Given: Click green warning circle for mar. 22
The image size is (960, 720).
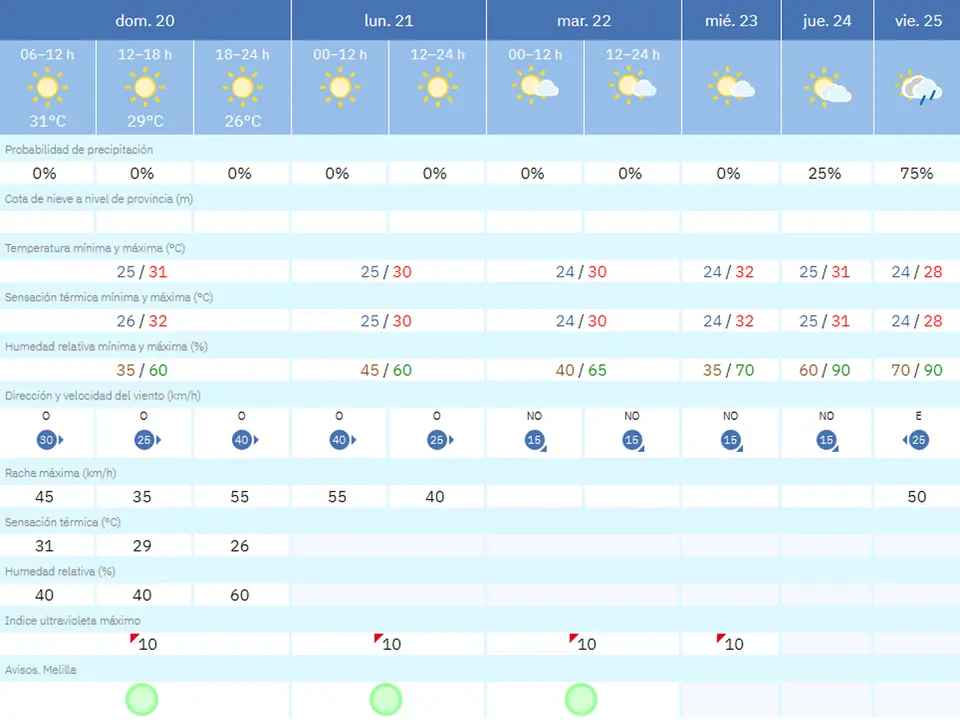Looking at the screenshot, I should (x=581, y=699).
